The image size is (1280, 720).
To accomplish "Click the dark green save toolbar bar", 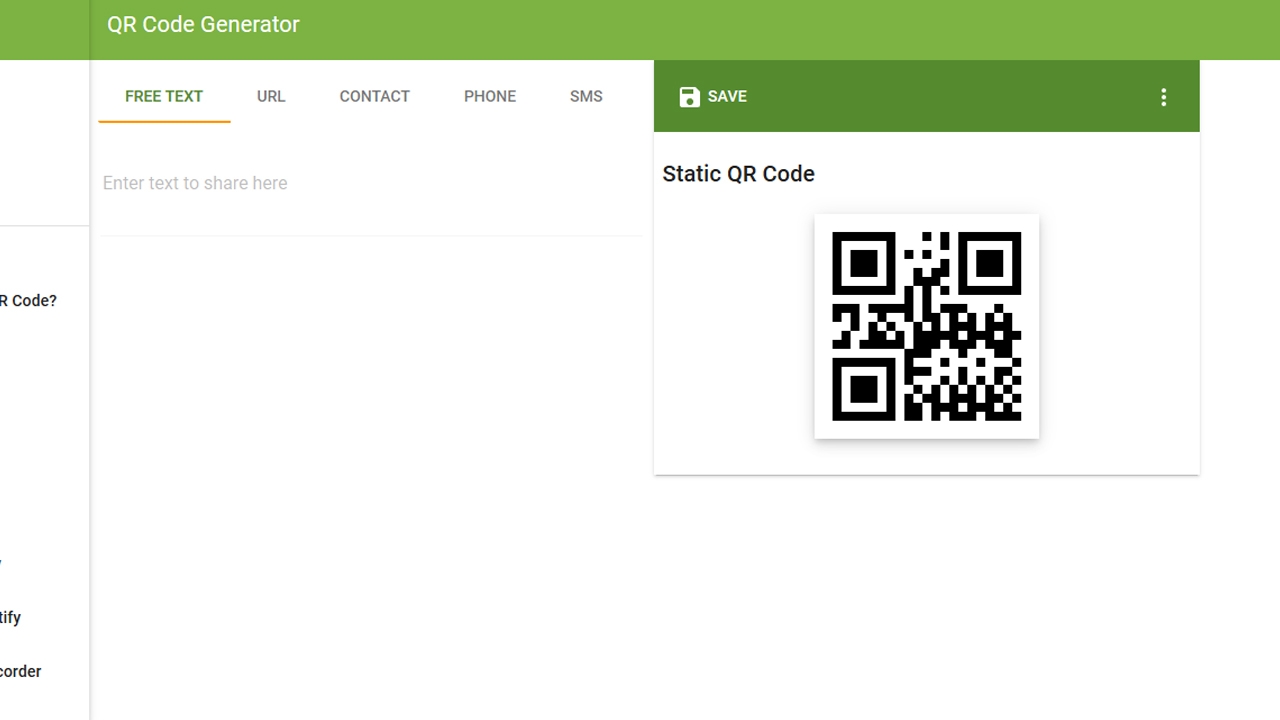I will point(927,96).
